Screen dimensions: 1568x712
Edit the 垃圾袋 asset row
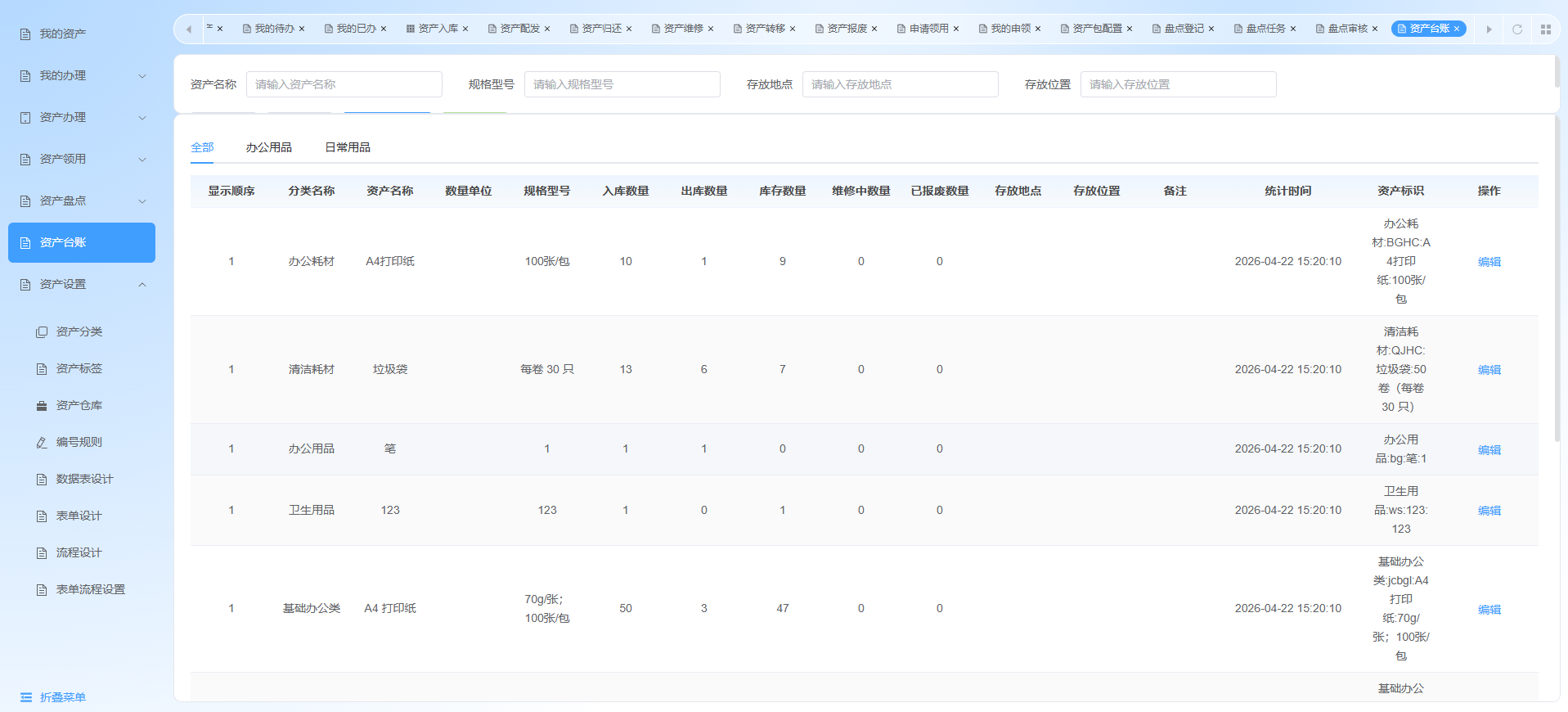click(x=1489, y=370)
